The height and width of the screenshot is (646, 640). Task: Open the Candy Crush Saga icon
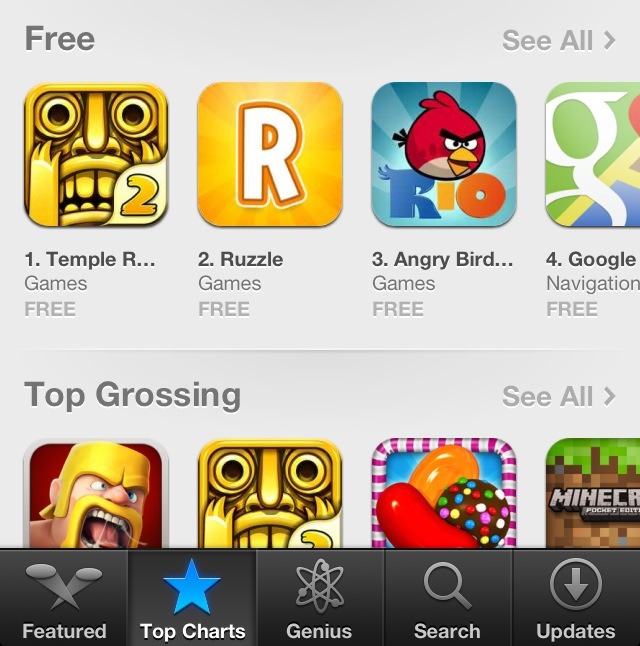pos(444,494)
